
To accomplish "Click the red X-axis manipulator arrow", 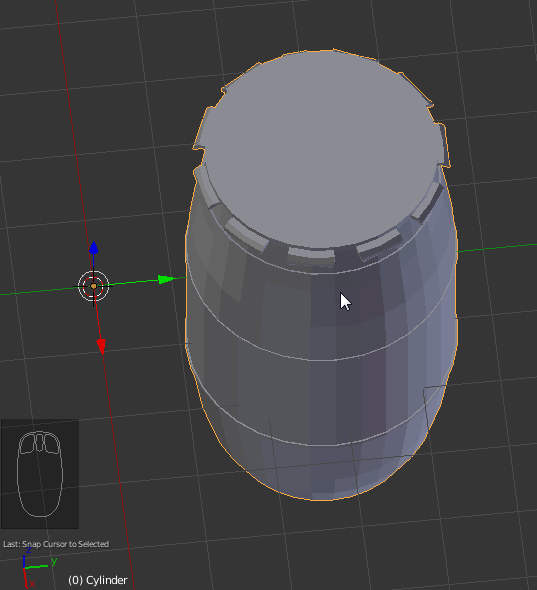I will point(101,346).
